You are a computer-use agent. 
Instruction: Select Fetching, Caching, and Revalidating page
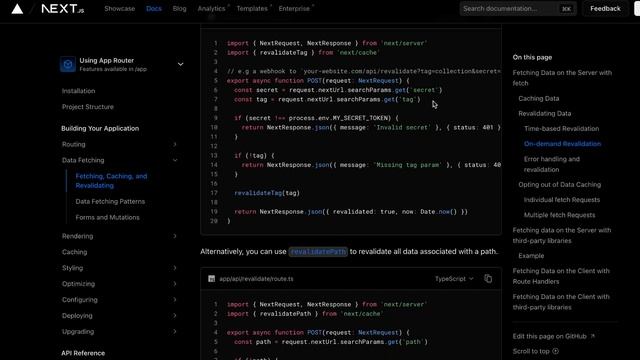tap(111, 181)
